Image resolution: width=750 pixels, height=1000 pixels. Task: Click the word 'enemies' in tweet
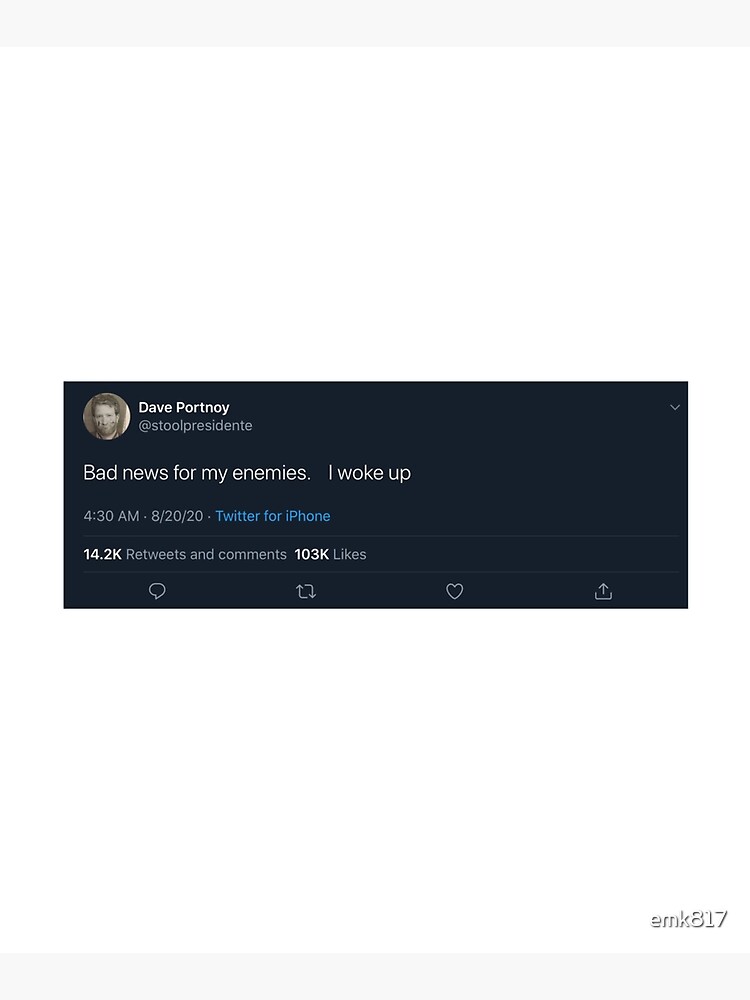click(270, 473)
